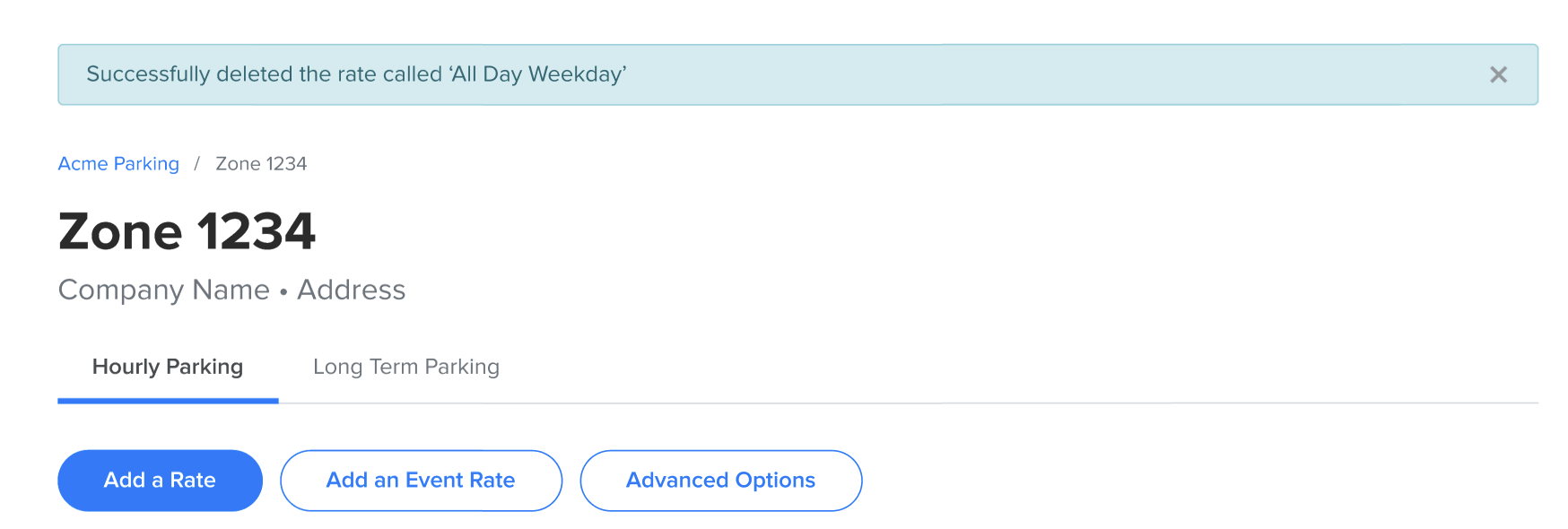
Task: Switch to the Hourly Parking tab
Action: coord(168,367)
